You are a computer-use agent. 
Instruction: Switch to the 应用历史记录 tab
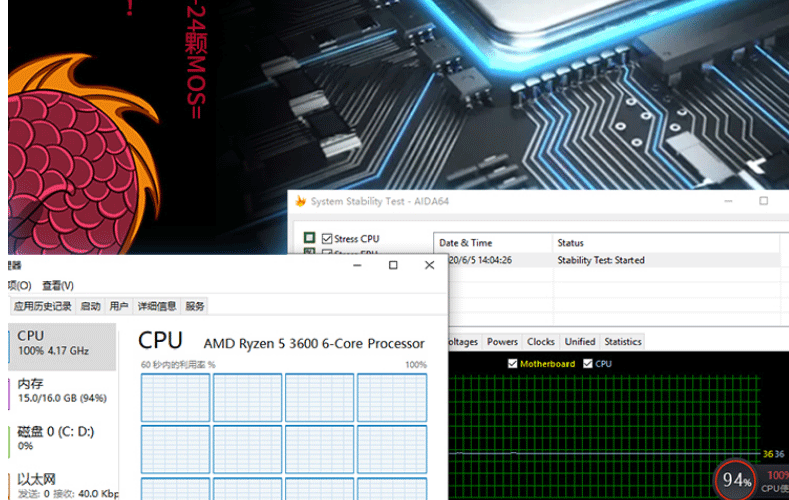42,306
